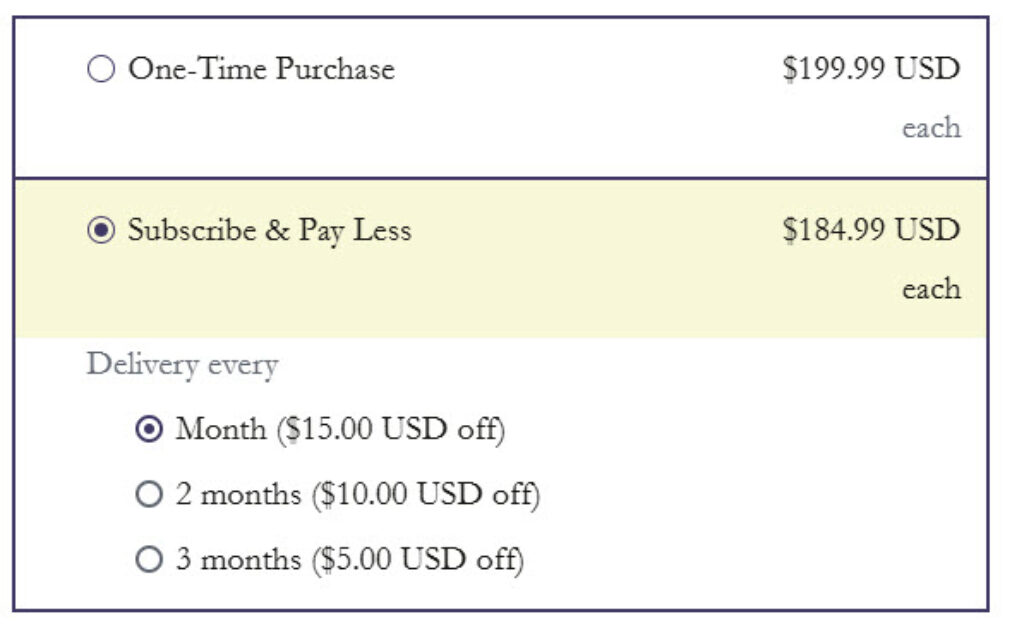This screenshot has width=1024, height=626.
Task: Select the One-Time Purchase radio button
Action: [101, 70]
